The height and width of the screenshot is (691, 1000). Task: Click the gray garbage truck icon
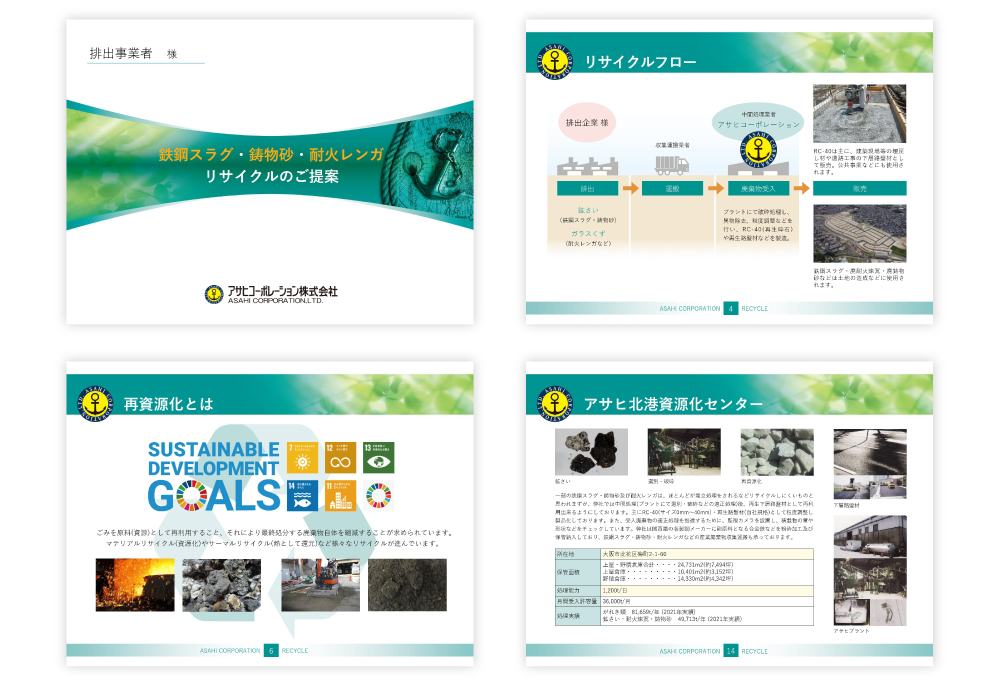click(x=672, y=166)
